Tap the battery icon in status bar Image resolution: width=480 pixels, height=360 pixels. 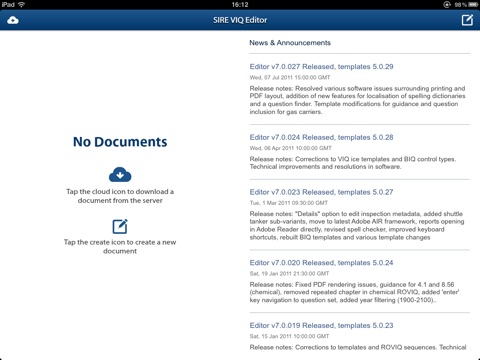(x=473, y=5)
